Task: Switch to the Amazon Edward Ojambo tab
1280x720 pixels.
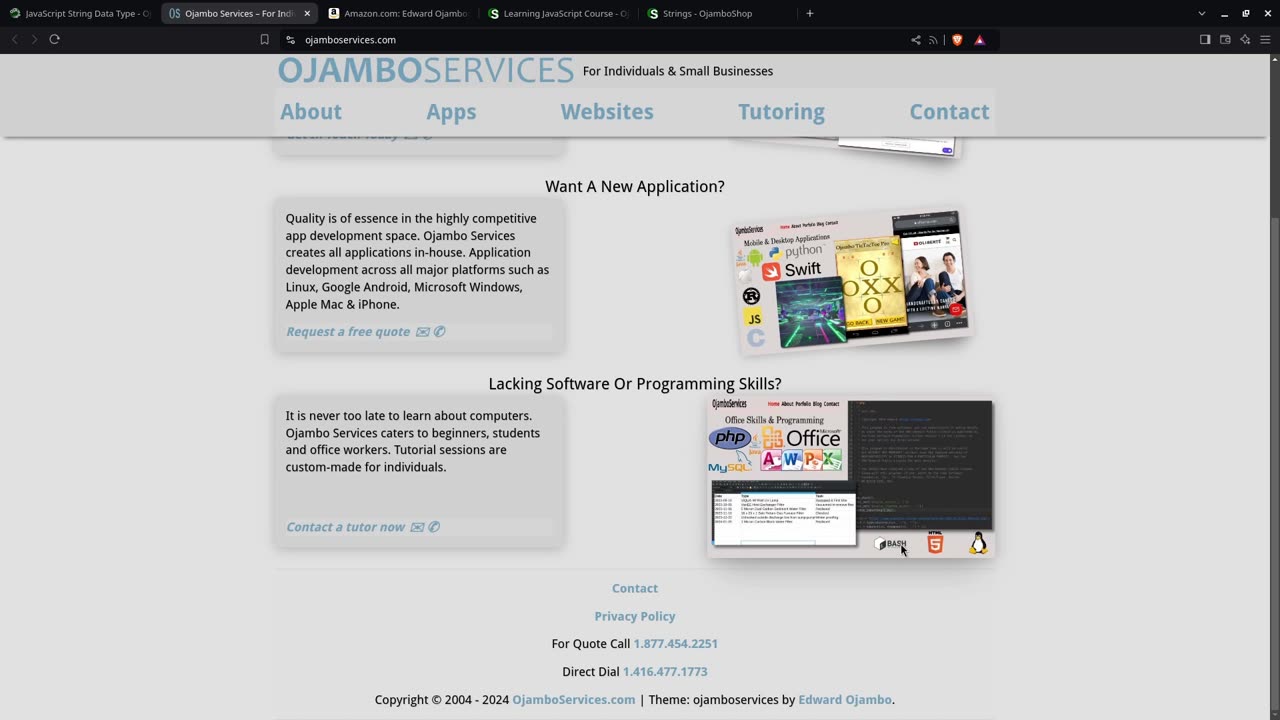Action: 400,13
